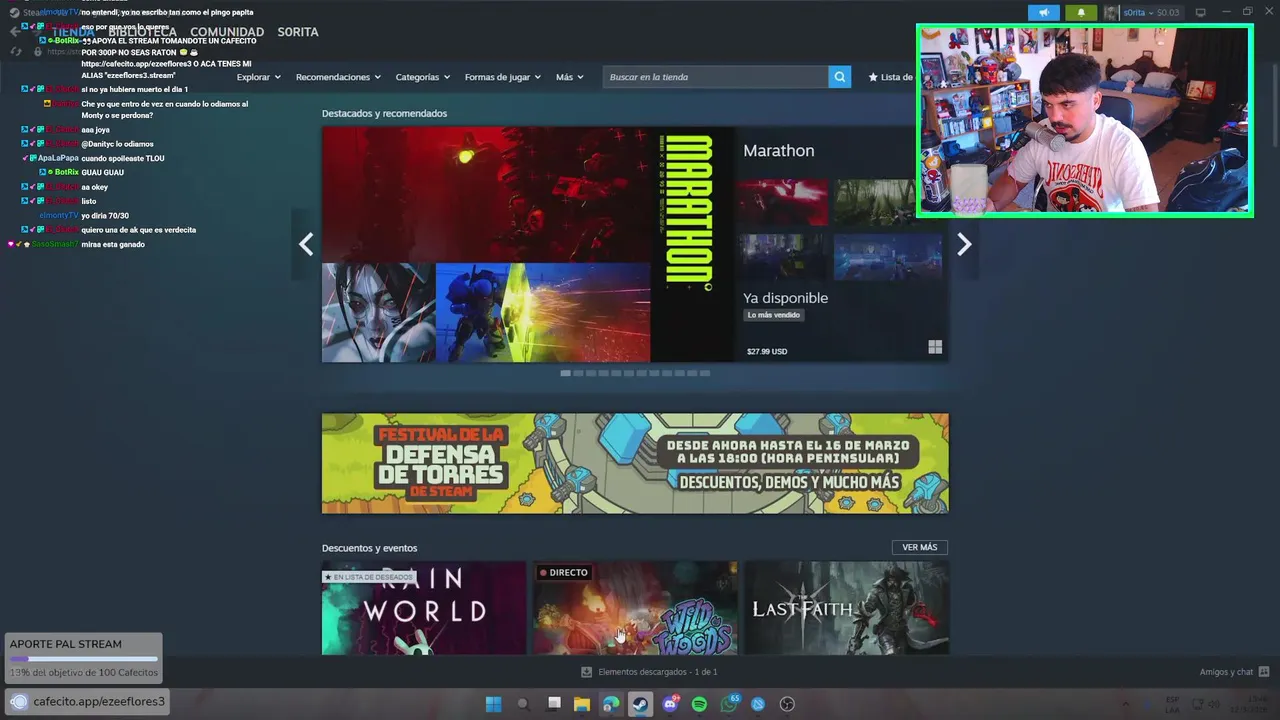Show previous featured game carousel arrow
The width and height of the screenshot is (1280, 720).
[306, 244]
